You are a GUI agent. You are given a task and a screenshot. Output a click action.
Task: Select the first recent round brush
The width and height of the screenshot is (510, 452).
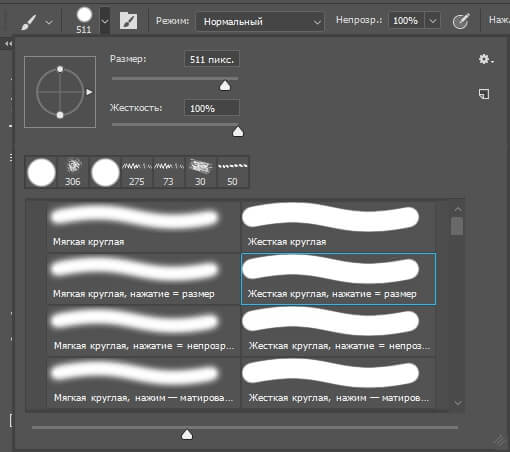click(42, 172)
